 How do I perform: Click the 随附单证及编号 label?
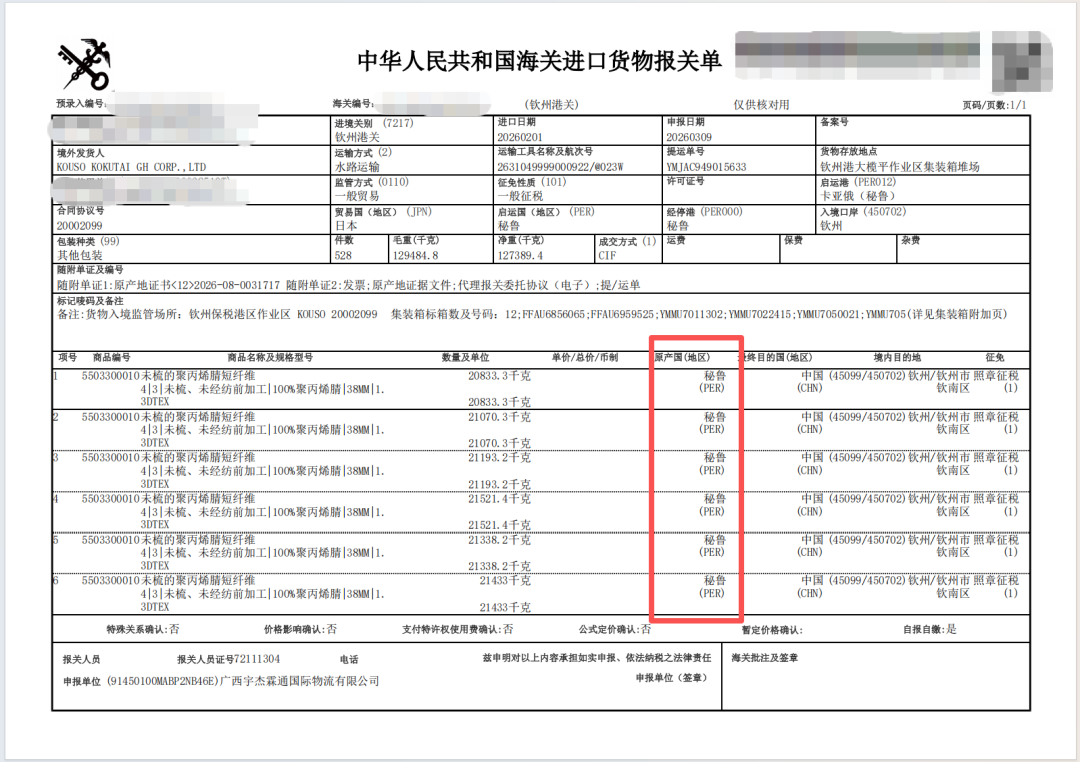point(90,270)
